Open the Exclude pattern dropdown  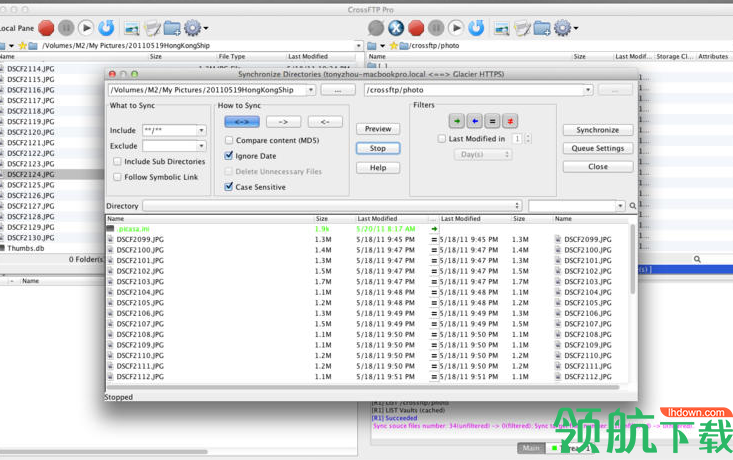(201, 146)
